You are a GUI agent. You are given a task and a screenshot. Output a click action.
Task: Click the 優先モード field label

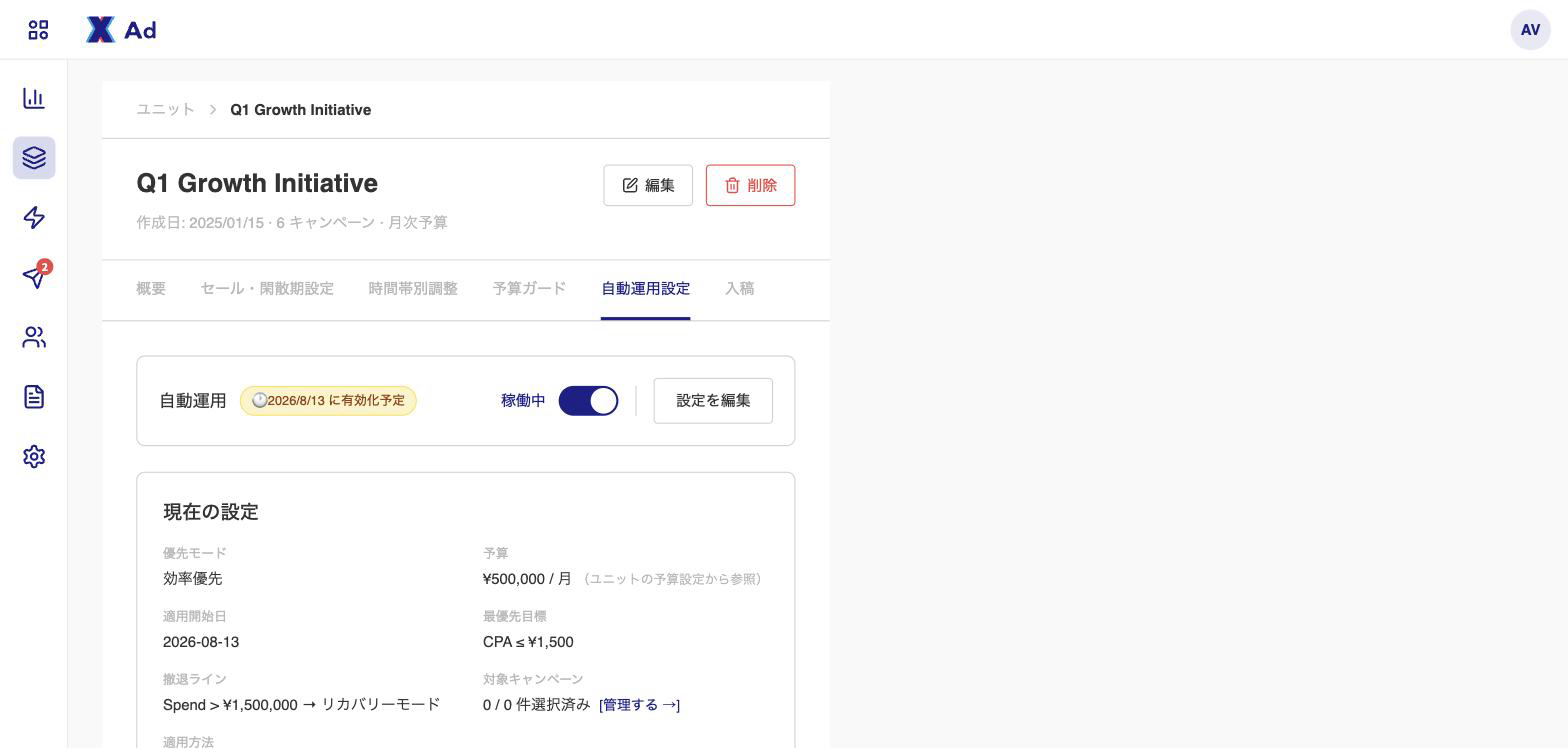point(195,553)
